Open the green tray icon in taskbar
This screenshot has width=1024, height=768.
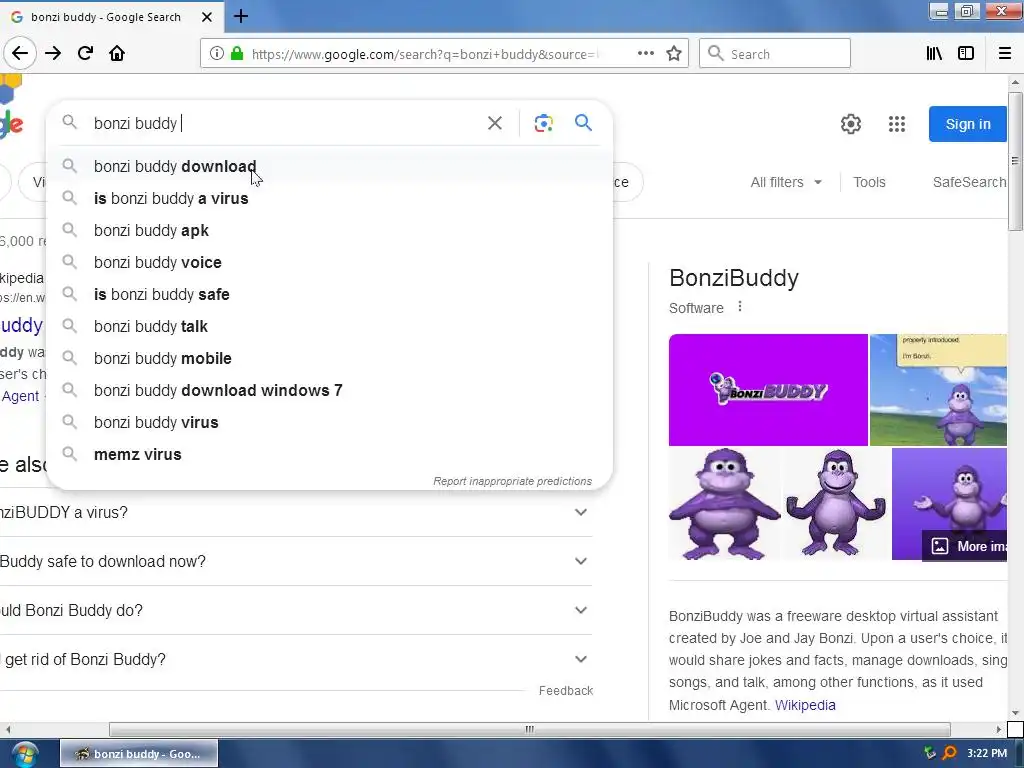930,753
